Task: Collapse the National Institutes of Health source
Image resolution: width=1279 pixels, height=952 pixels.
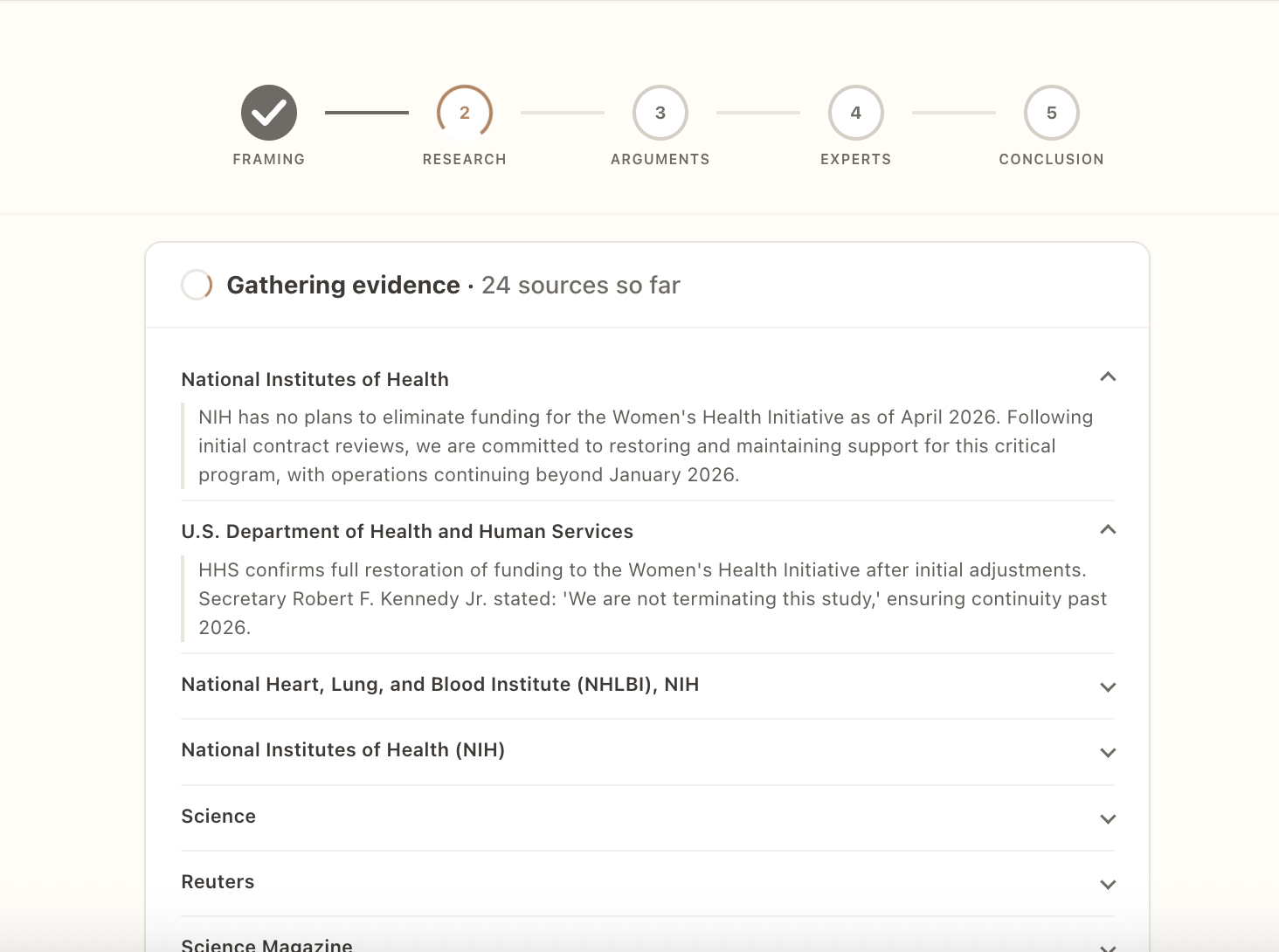Action: coord(1108,376)
